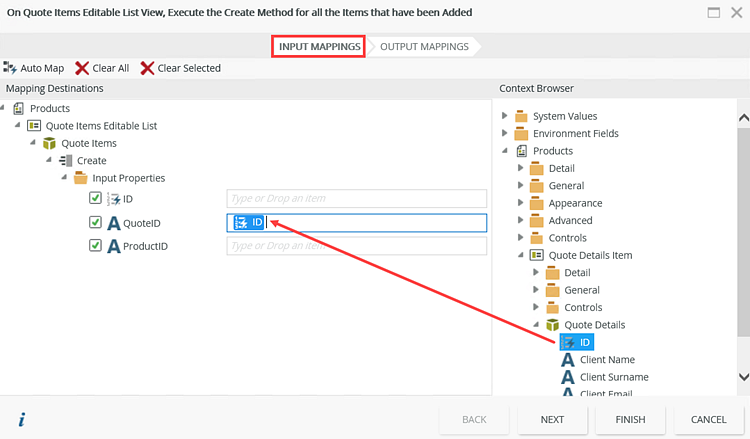Image resolution: width=750 pixels, height=439 pixels.
Task: Select the Input Mappings tab
Action: pyautogui.click(x=319, y=46)
